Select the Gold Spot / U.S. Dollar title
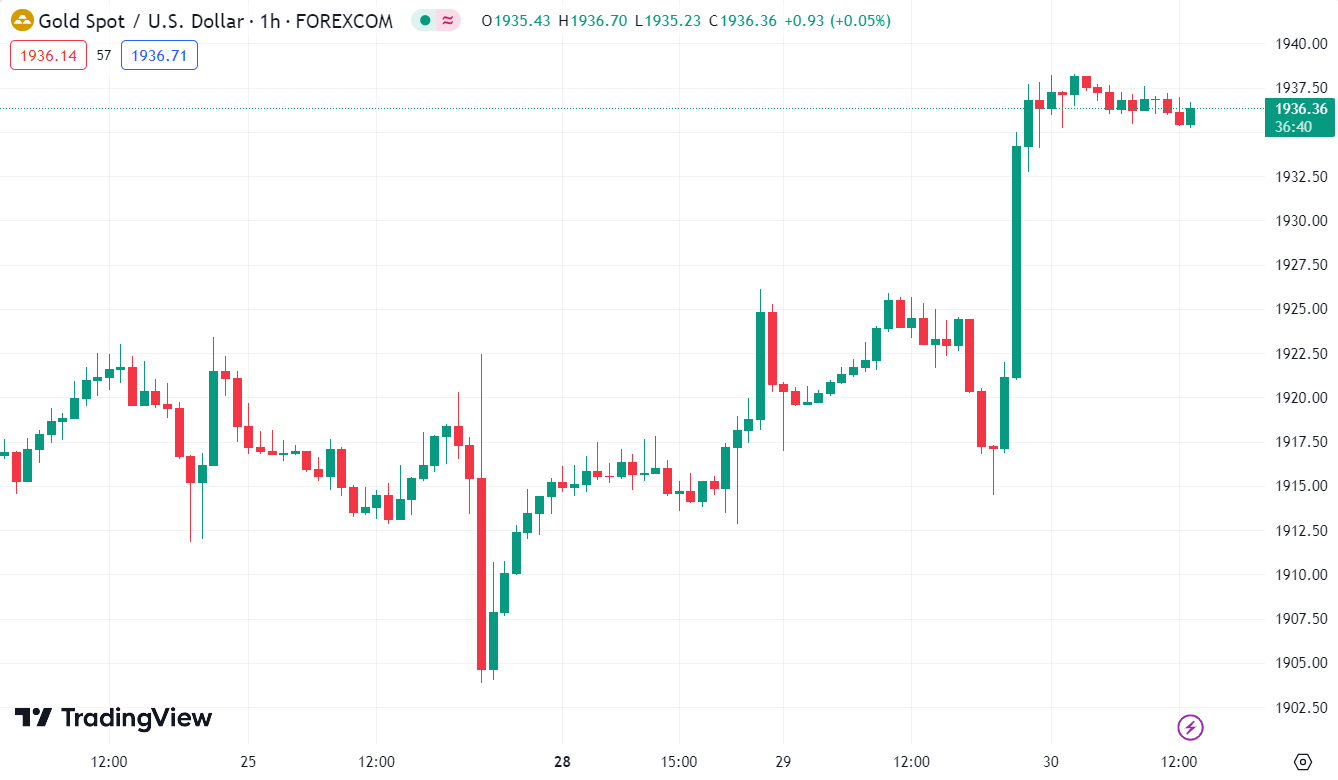Image resolution: width=1338 pixels, height=780 pixels. point(139,21)
